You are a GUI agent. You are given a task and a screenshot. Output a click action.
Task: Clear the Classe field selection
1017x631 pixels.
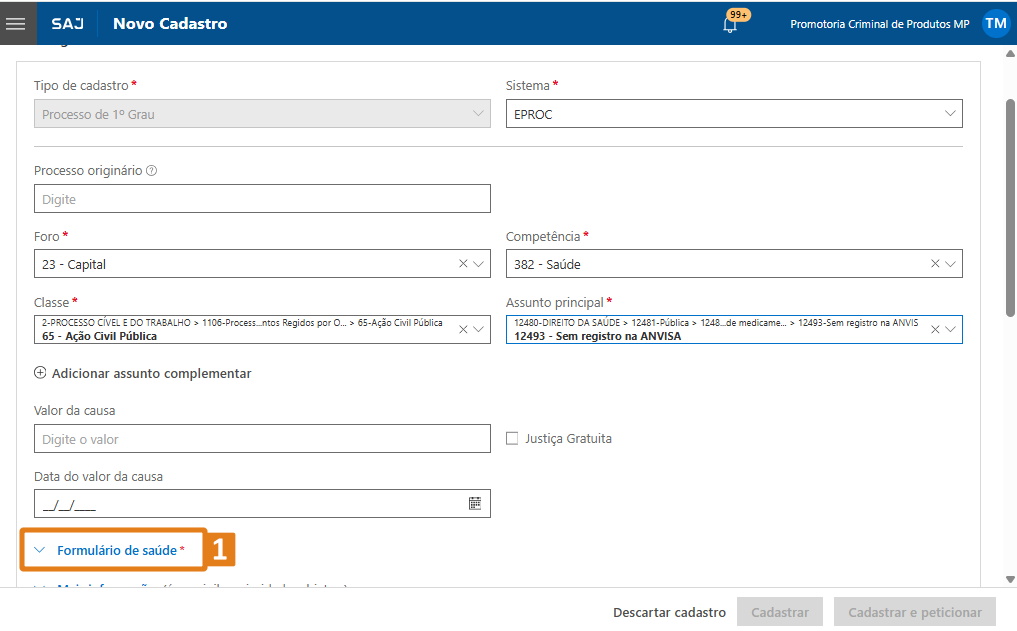point(463,329)
